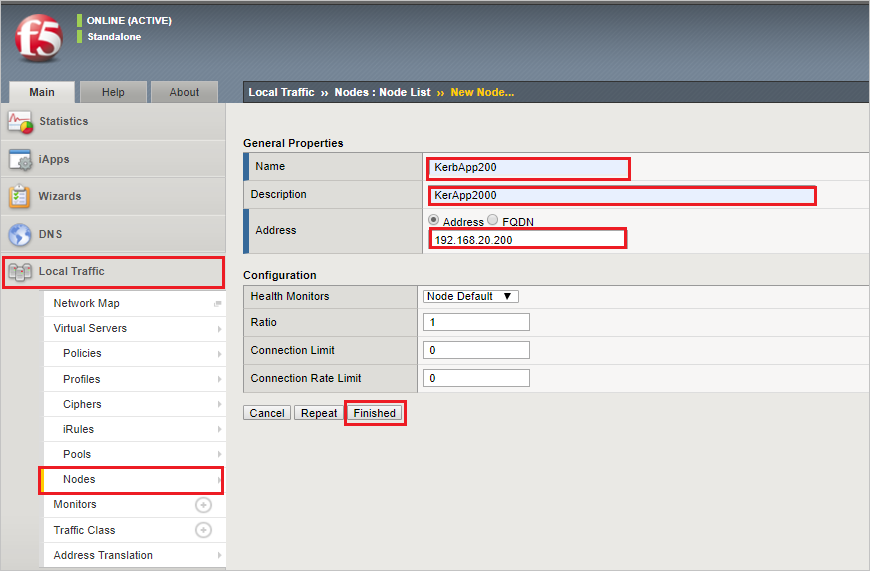This screenshot has width=870, height=571.
Task: Open the Health Monitors dropdown
Action: (471, 296)
